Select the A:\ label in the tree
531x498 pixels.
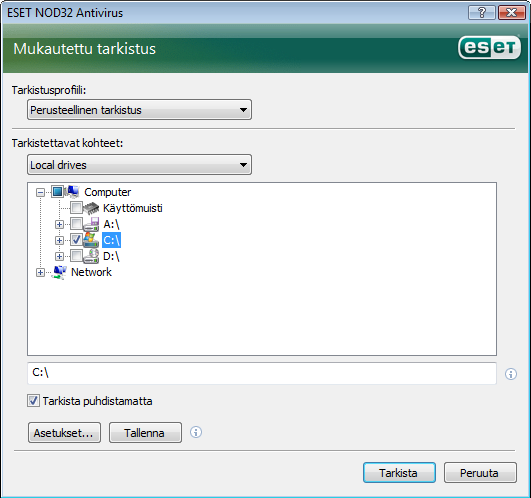pos(111,224)
